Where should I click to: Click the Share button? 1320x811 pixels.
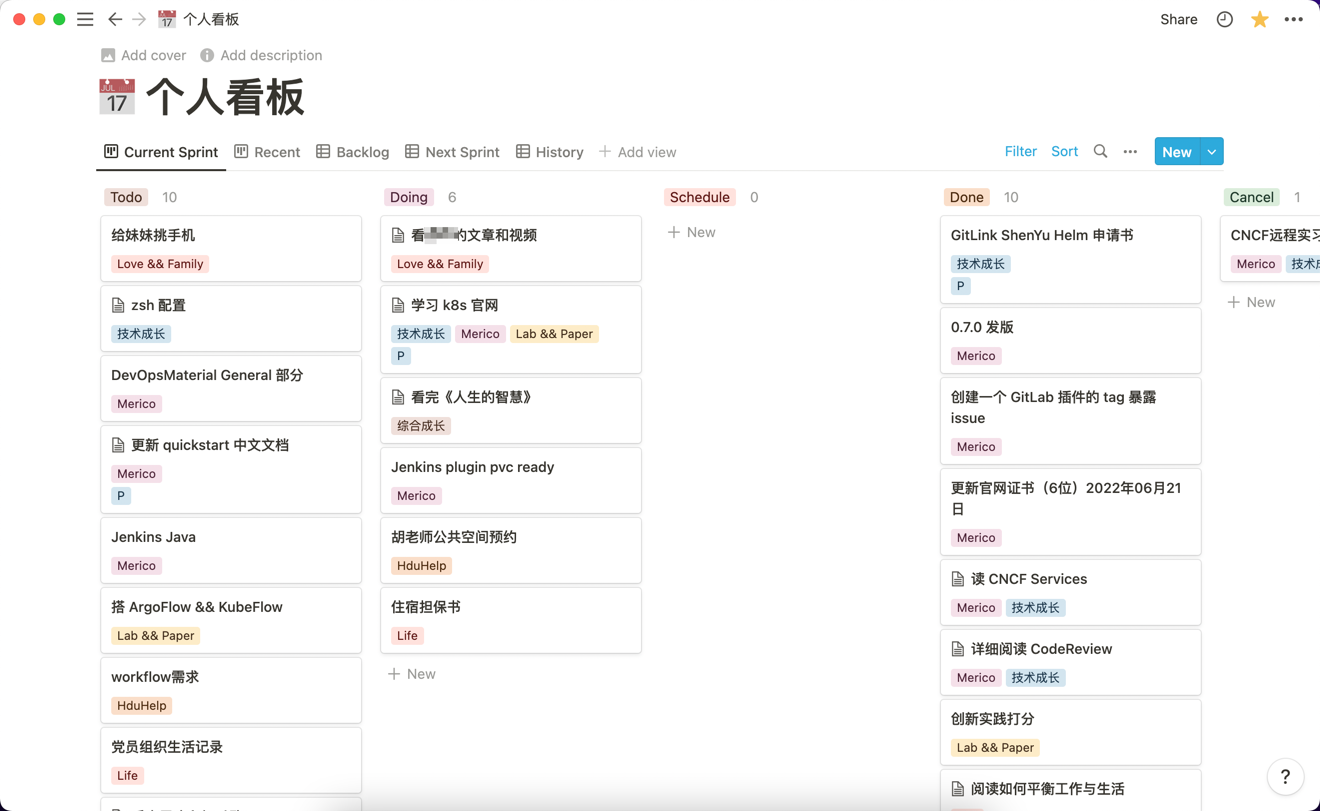1178,19
